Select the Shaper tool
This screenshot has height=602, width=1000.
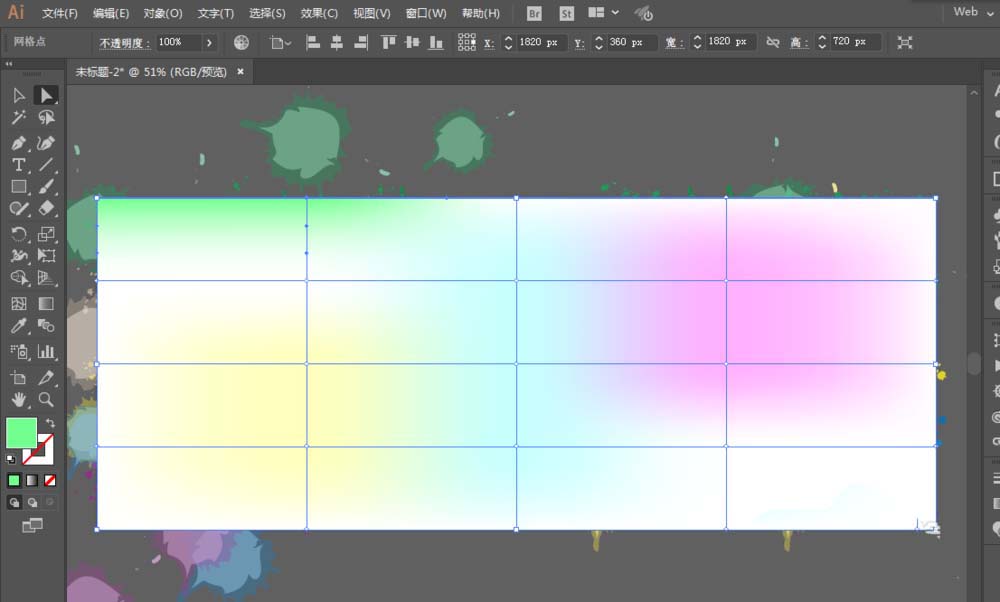coord(18,209)
